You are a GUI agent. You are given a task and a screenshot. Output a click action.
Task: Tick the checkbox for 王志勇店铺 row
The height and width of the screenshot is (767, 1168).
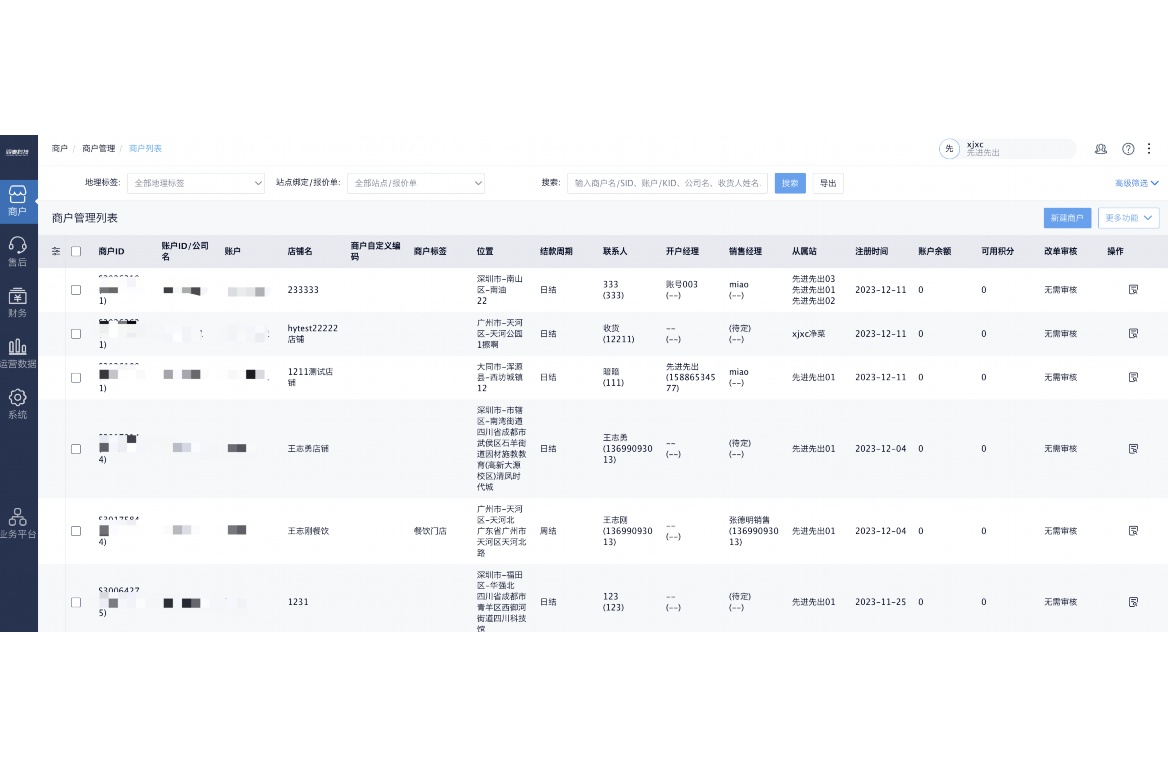[x=76, y=449]
